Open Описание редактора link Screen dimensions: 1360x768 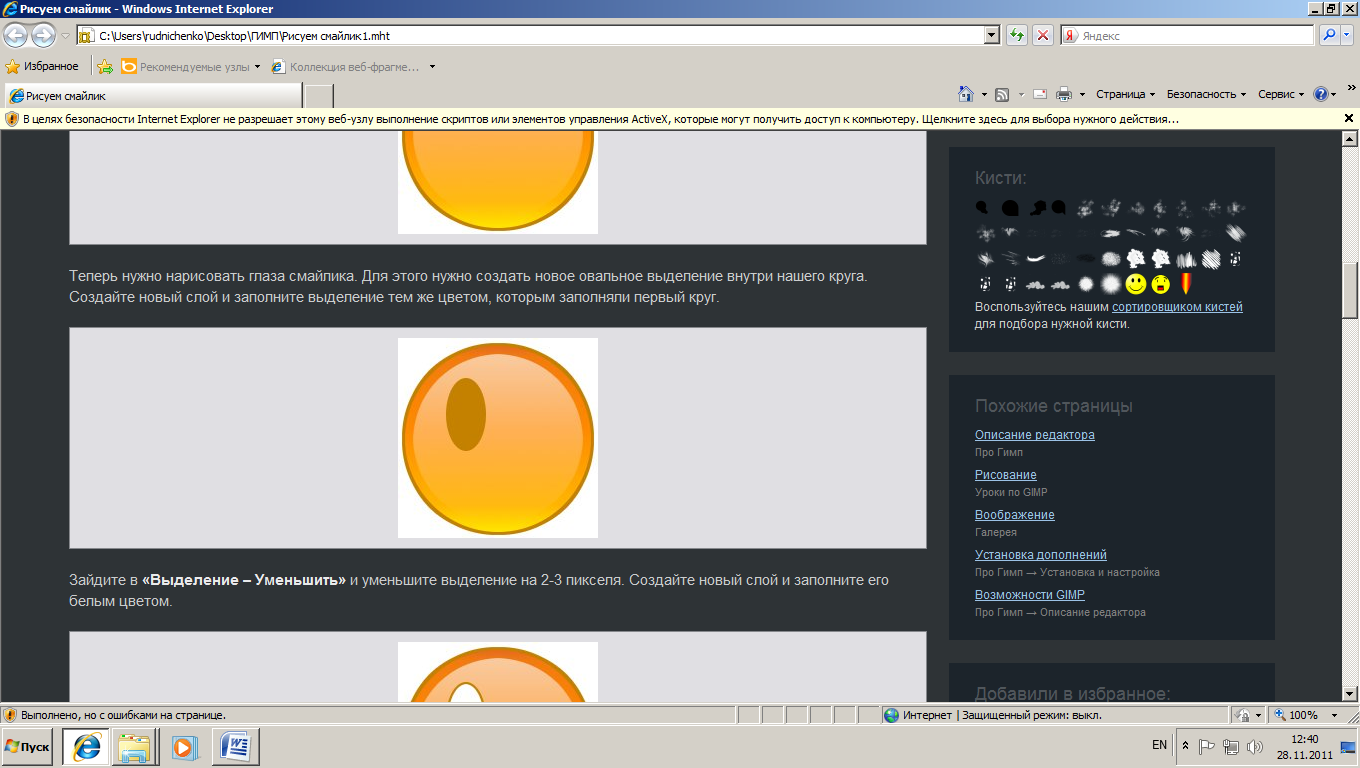pyautogui.click(x=1035, y=435)
